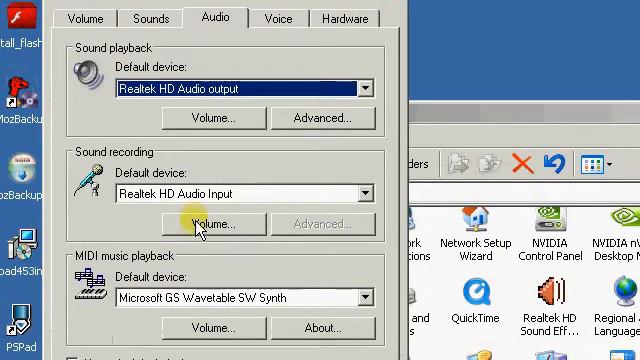Open the MIDI playback device dropdown arrow
This screenshot has width=640, height=360.
[366, 298]
